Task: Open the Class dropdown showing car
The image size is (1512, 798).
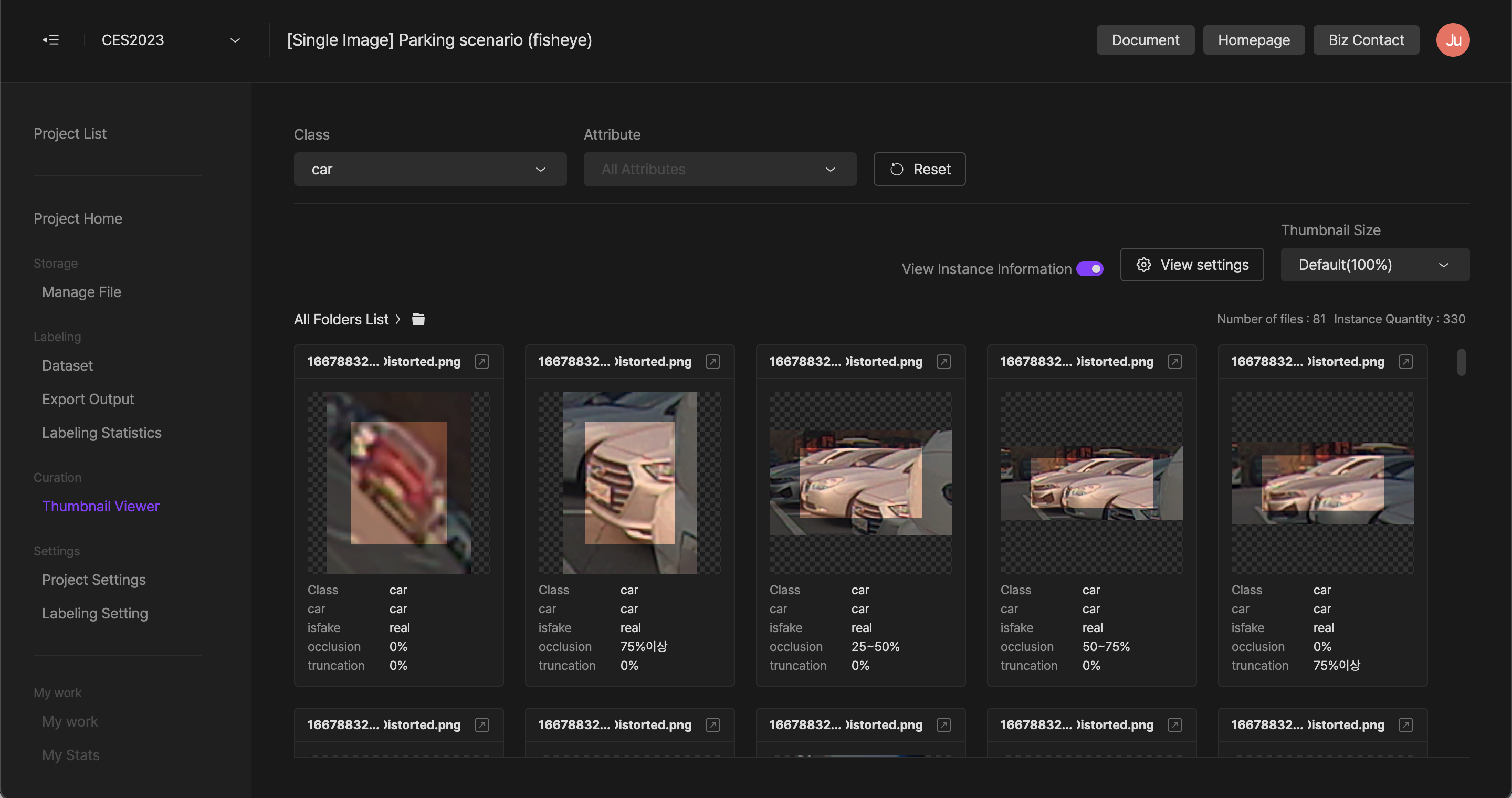Action: click(x=429, y=169)
